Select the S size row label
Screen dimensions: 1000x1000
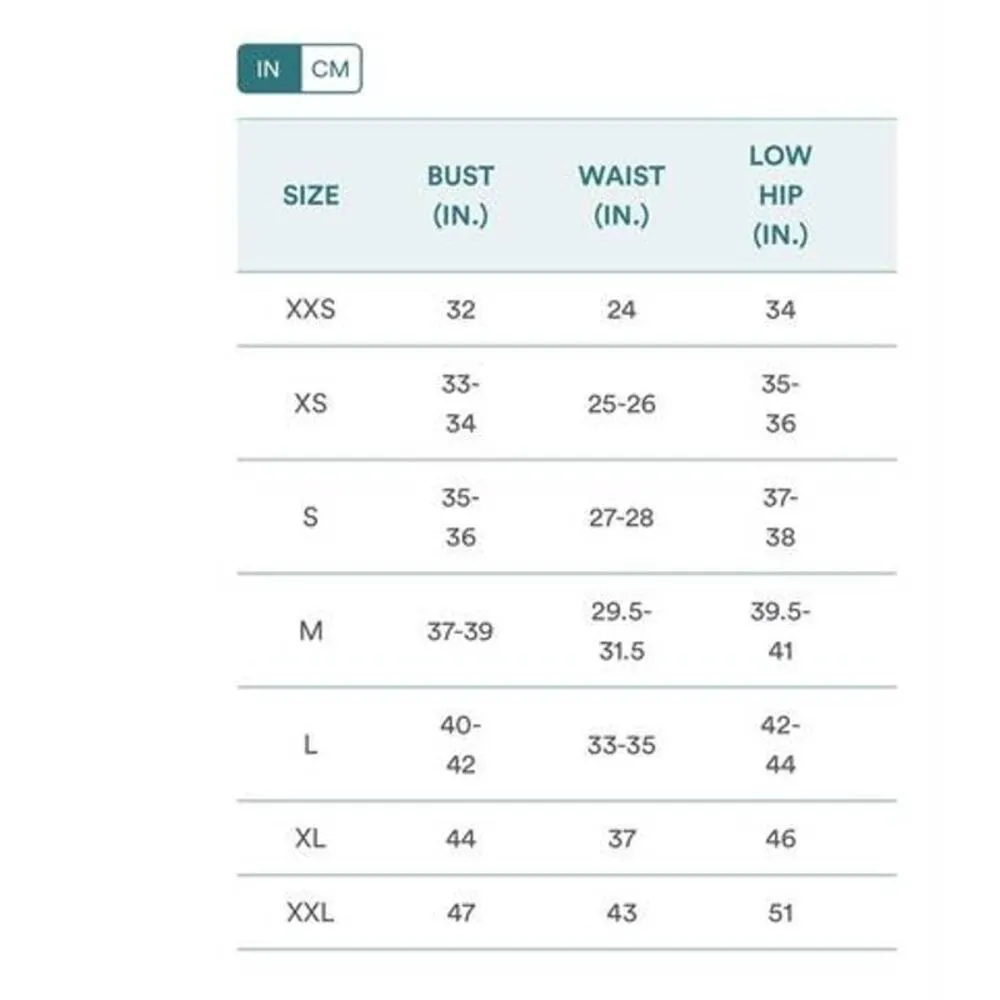(310, 518)
